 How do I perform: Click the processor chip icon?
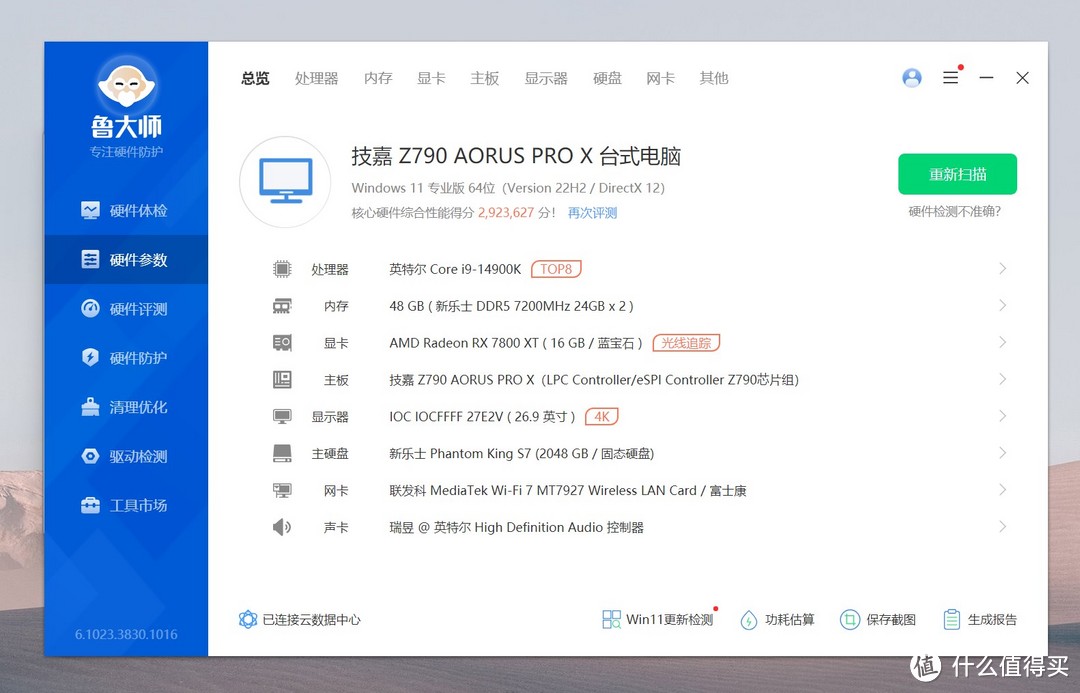click(282, 269)
